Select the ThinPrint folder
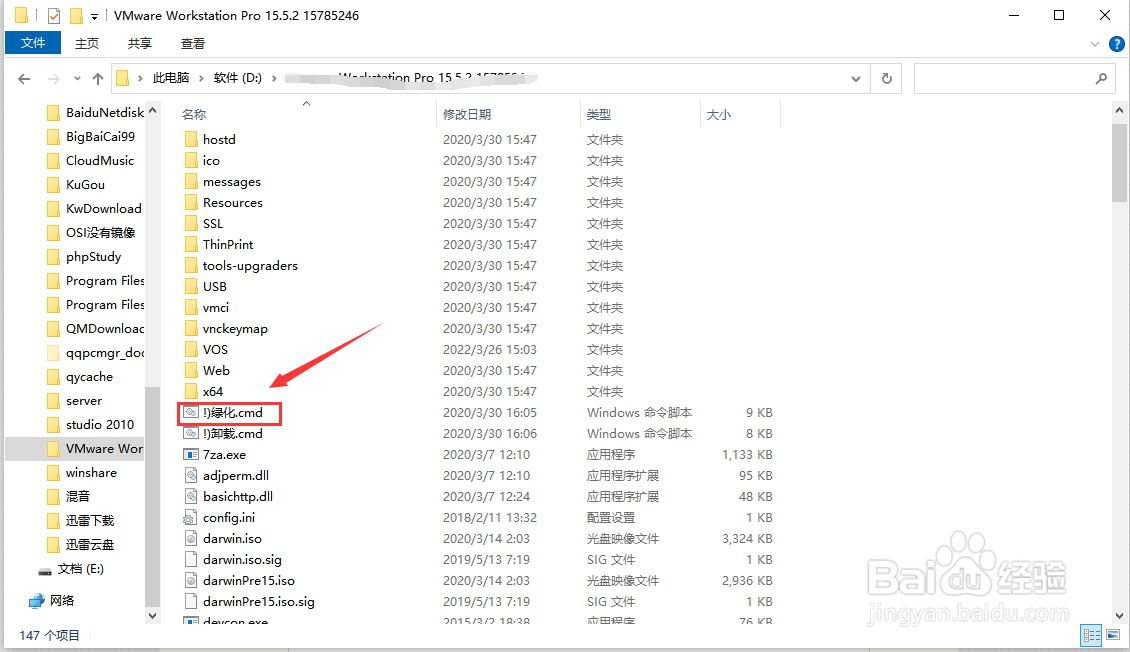Viewport: 1130px width, 652px height. pyautogui.click(x=228, y=244)
